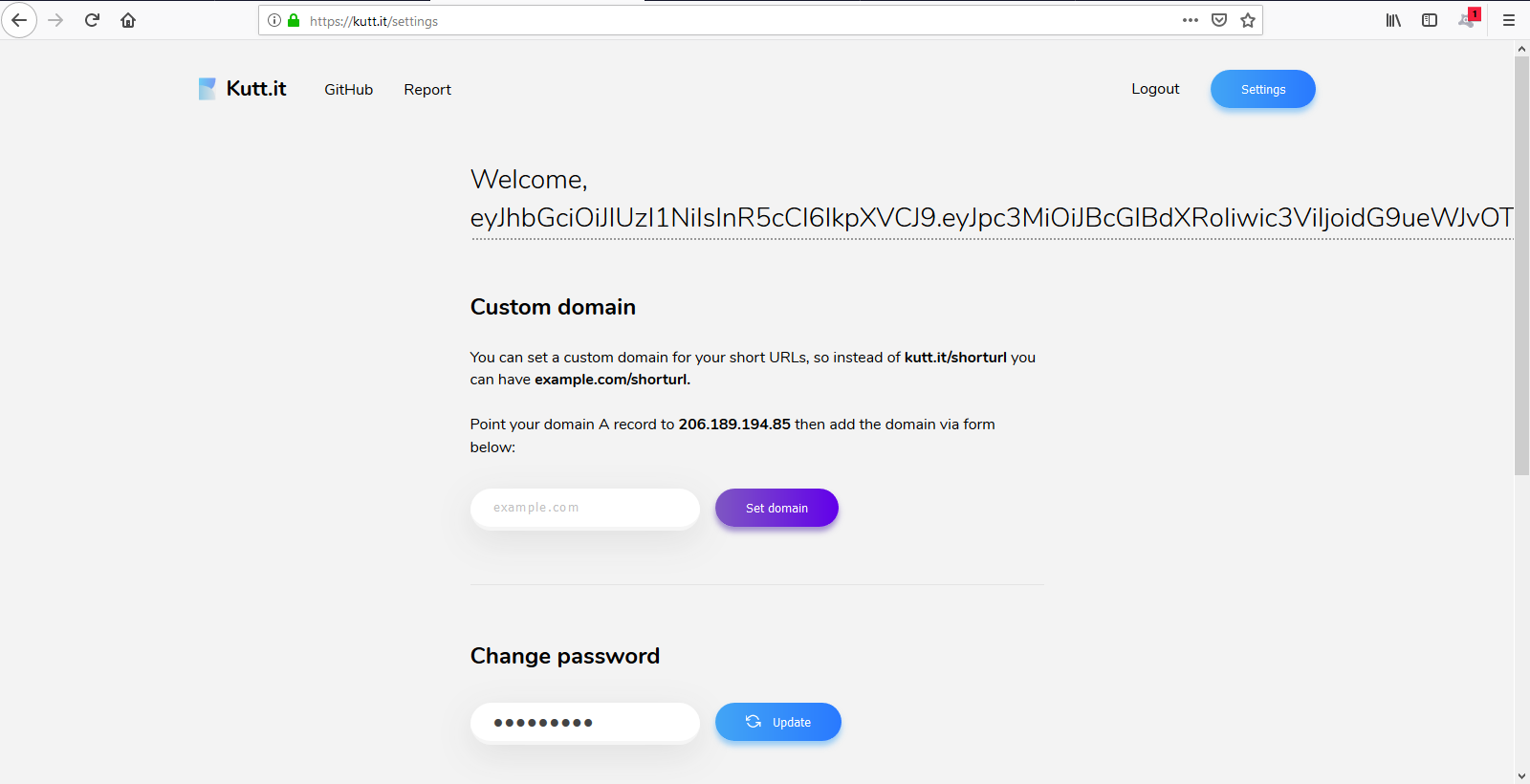The image size is (1530, 784).
Task: Open the page actions ellipsis menu
Action: [1191, 19]
